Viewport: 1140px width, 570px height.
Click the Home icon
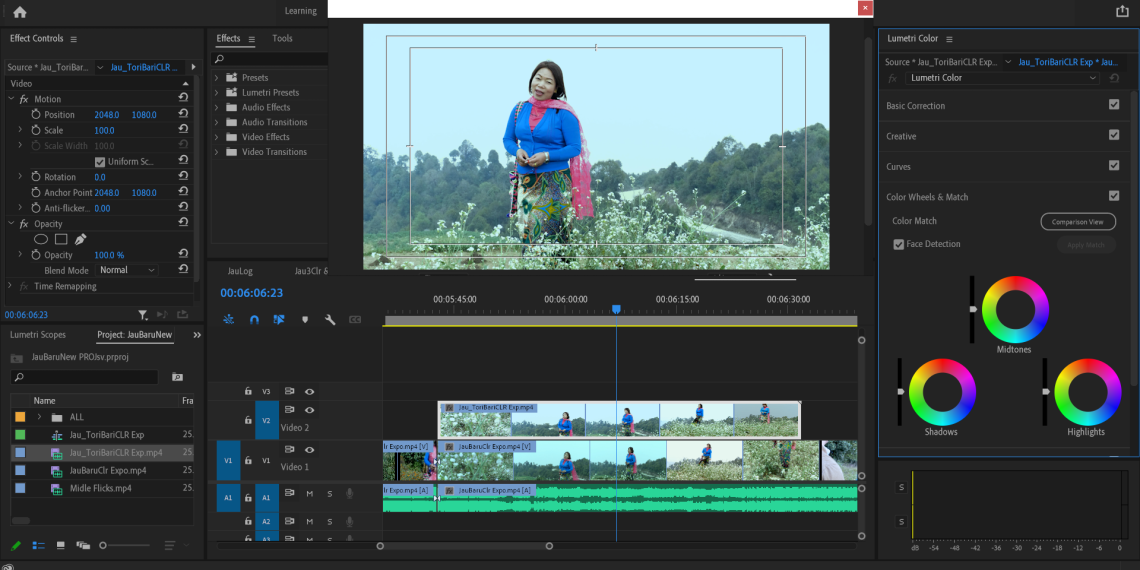click(19, 12)
